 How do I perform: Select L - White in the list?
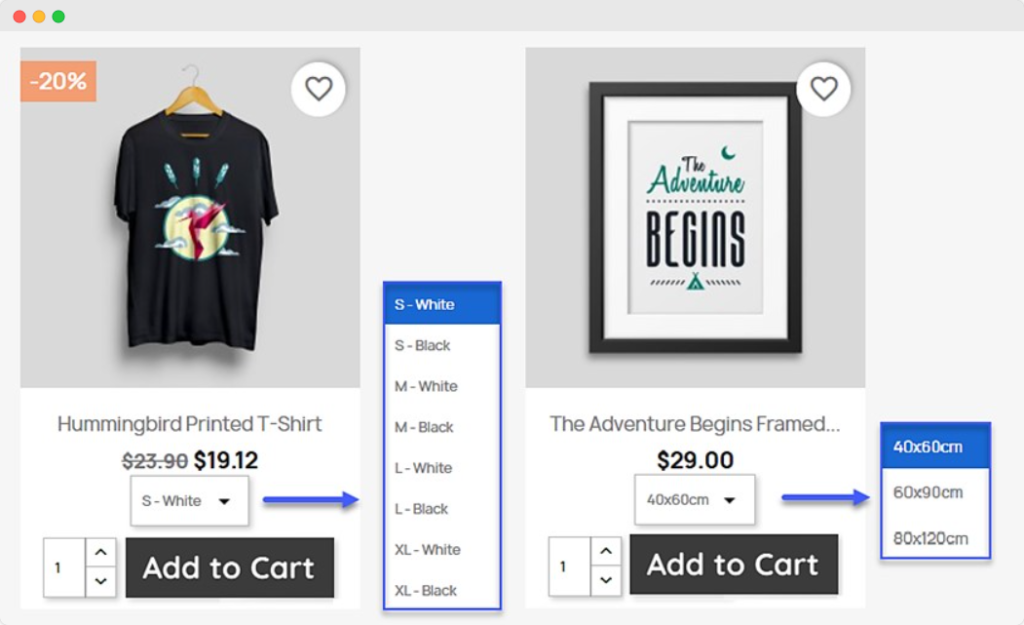[x=441, y=468]
